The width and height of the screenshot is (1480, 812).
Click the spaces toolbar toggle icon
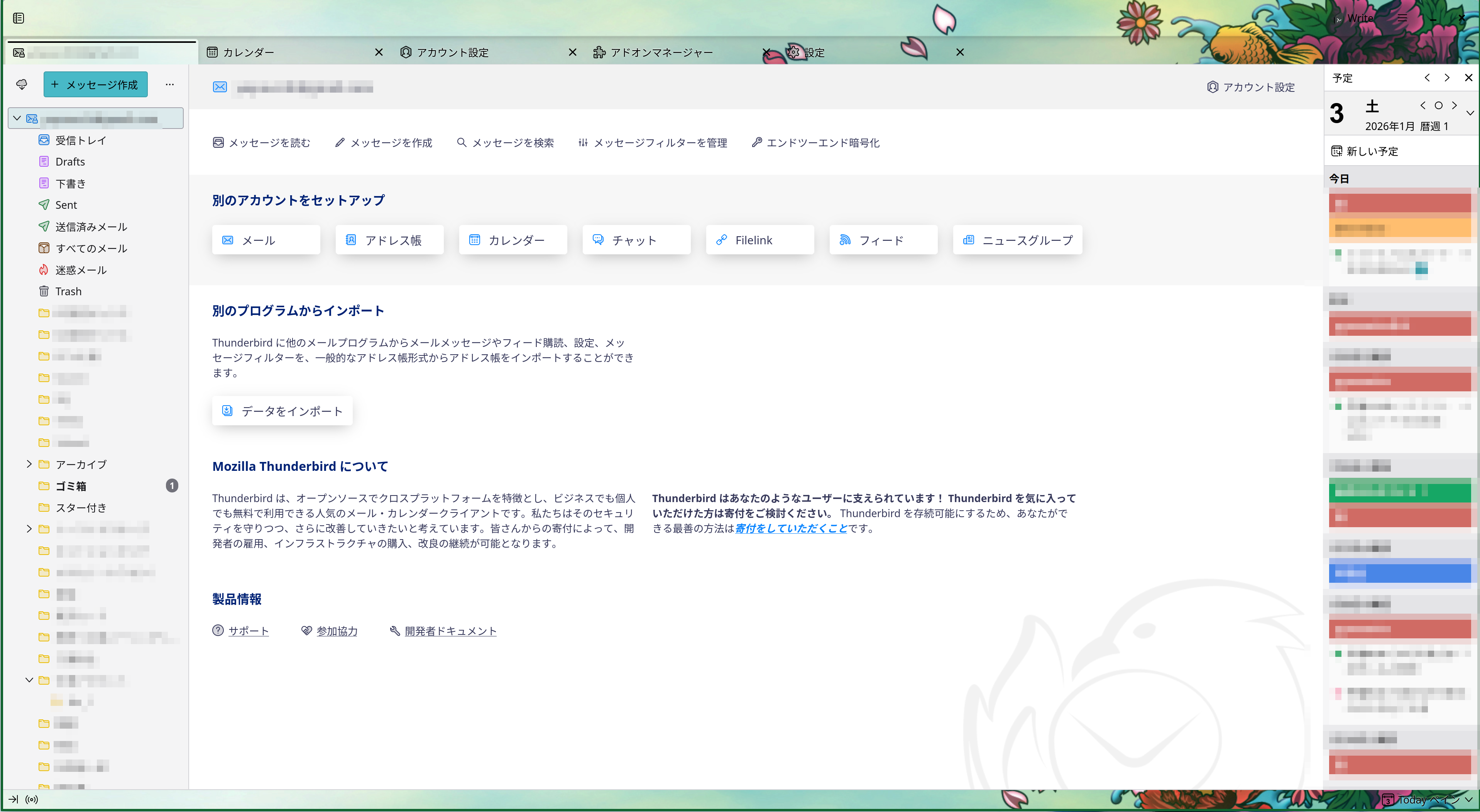(x=19, y=19)
